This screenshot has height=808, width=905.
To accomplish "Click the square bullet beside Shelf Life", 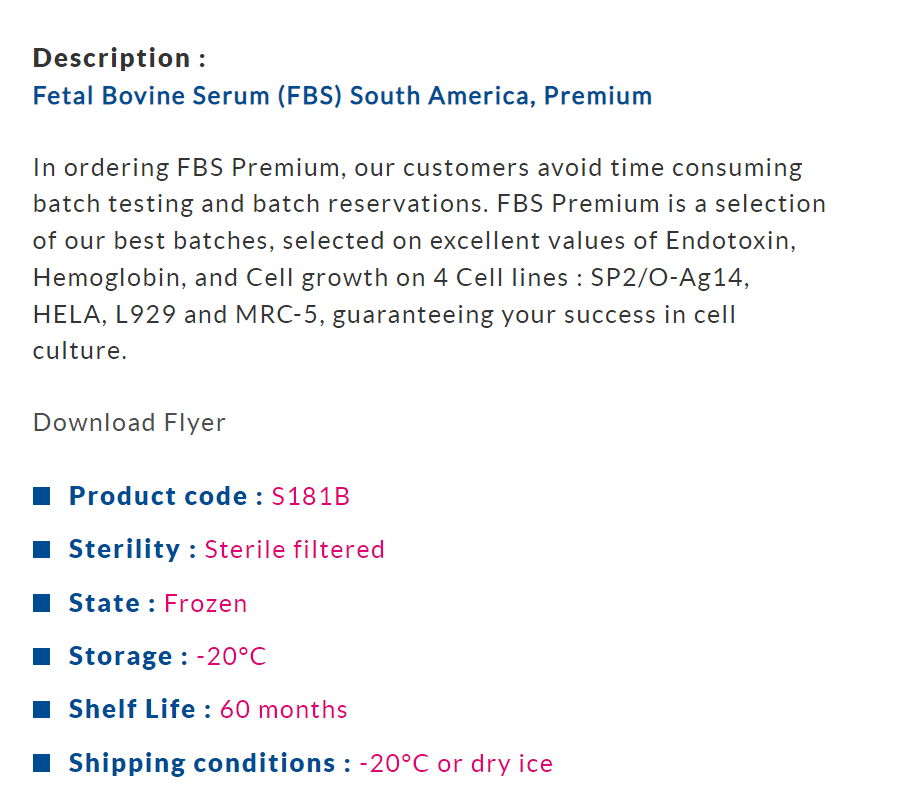I will pyautogui.click(x=42, y=710).
